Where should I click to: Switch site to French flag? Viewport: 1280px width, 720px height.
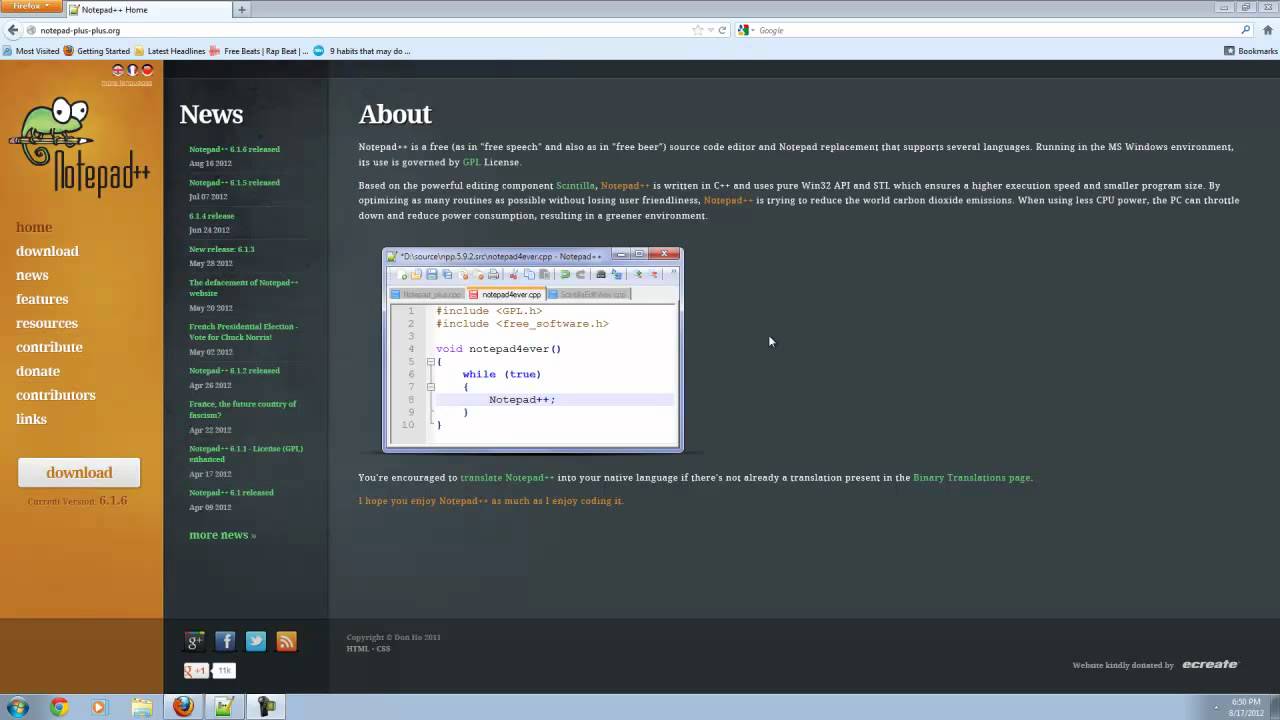point(132,70)
